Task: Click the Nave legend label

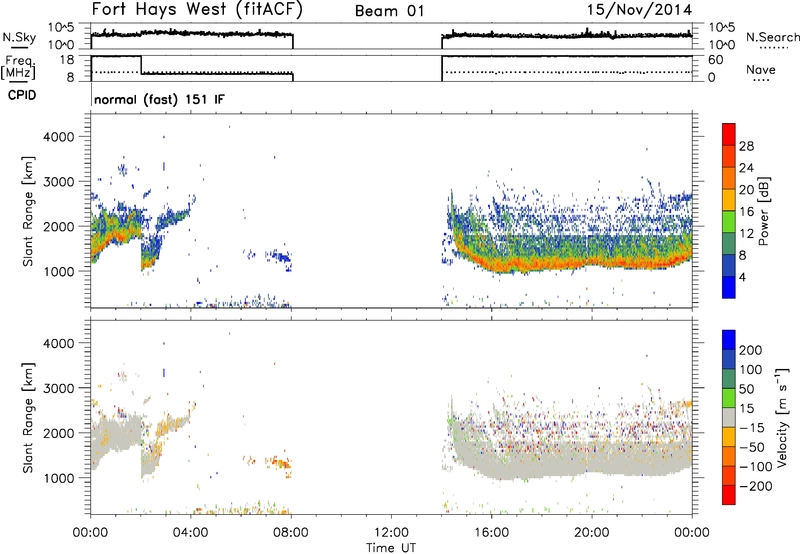Action: [x=761, y=69]
